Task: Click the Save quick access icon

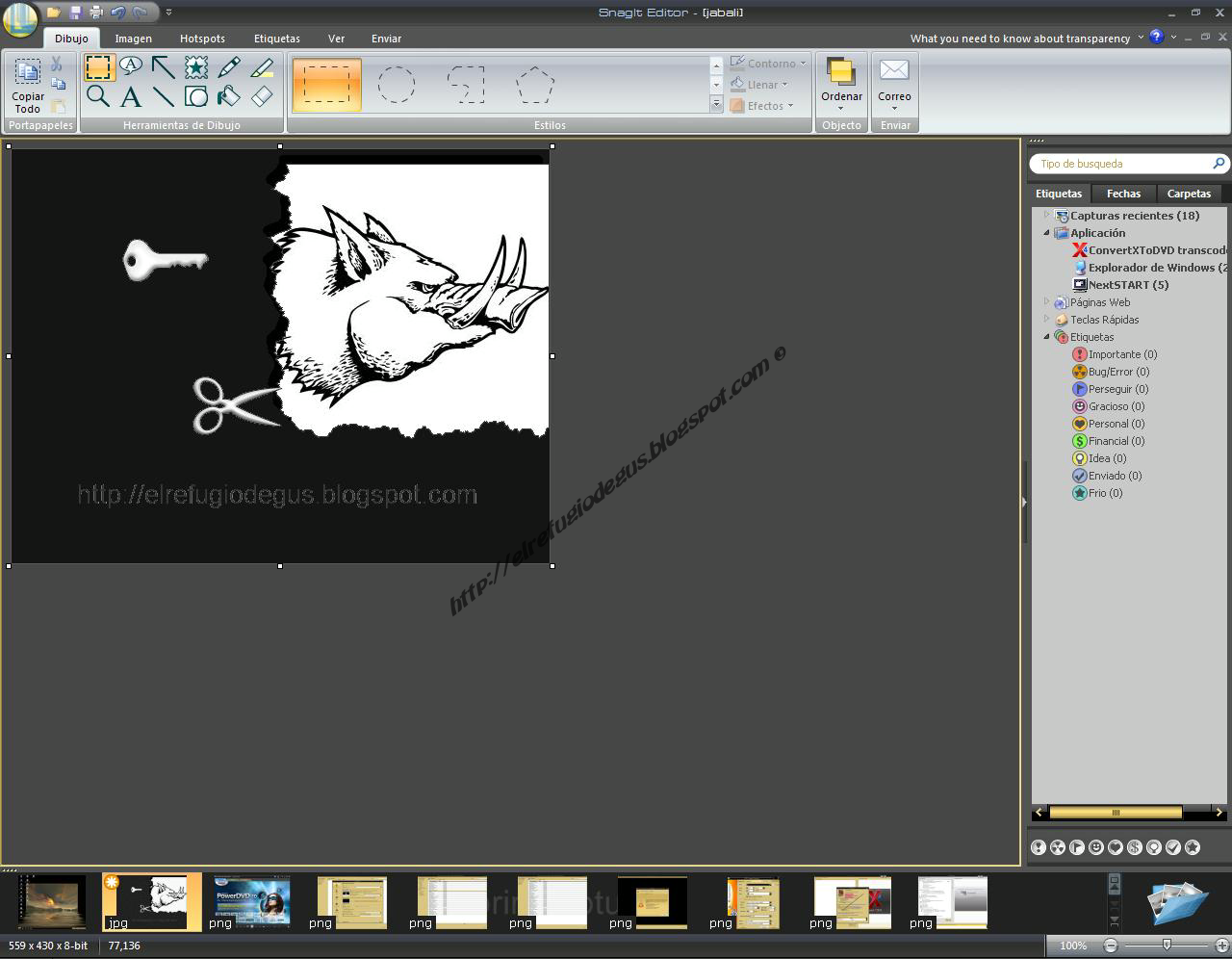Action: (75, 13)
